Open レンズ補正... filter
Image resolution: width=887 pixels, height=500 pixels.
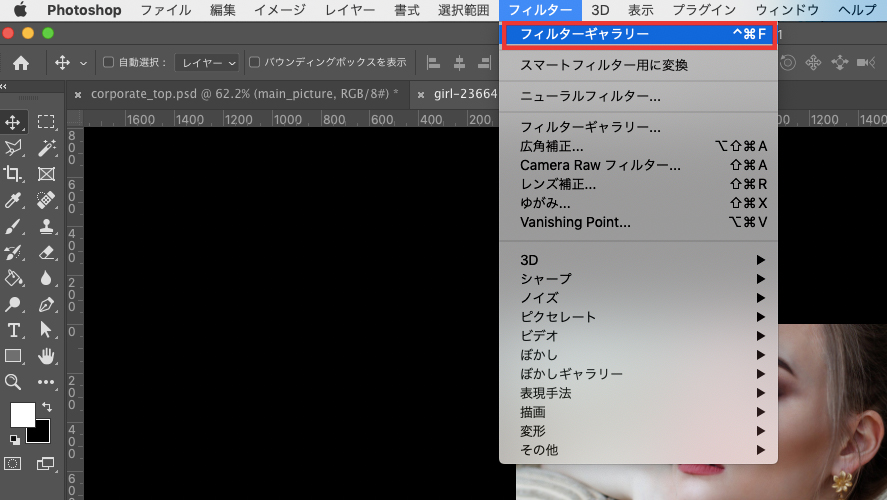pos(638,184)
